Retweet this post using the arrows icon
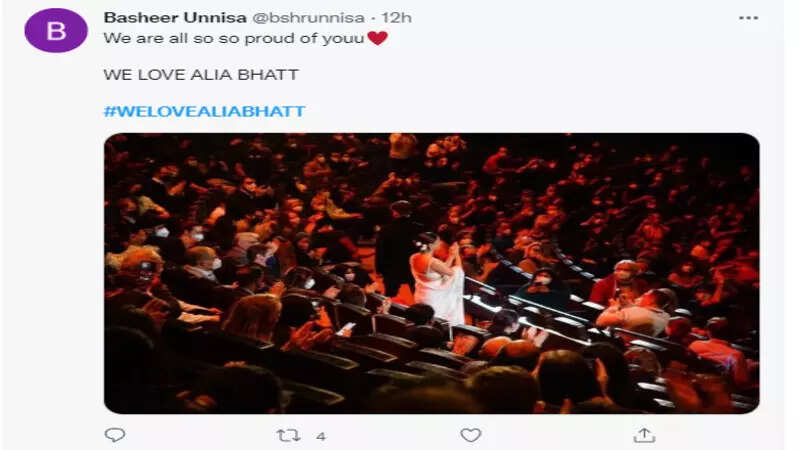 (x=288, y=435)
